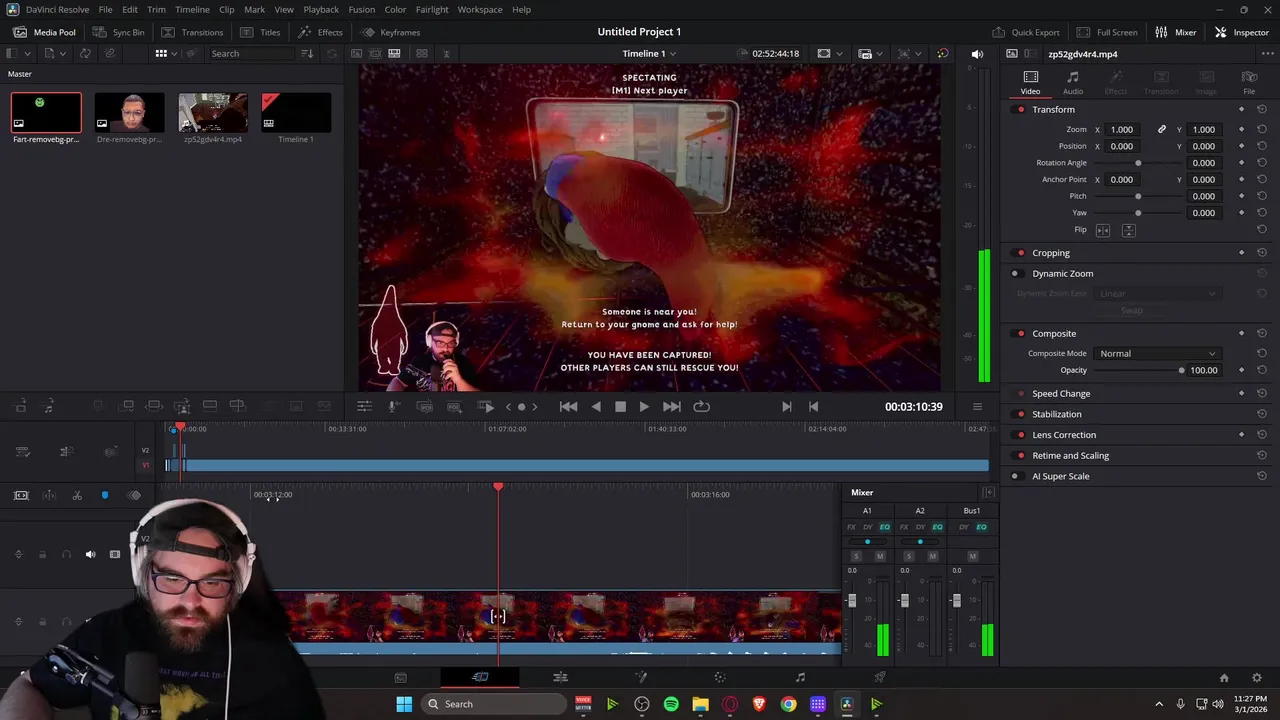Open the Composite Mode dropdown
Screen dimensions: 1280x720
[x=1157, y=353]
